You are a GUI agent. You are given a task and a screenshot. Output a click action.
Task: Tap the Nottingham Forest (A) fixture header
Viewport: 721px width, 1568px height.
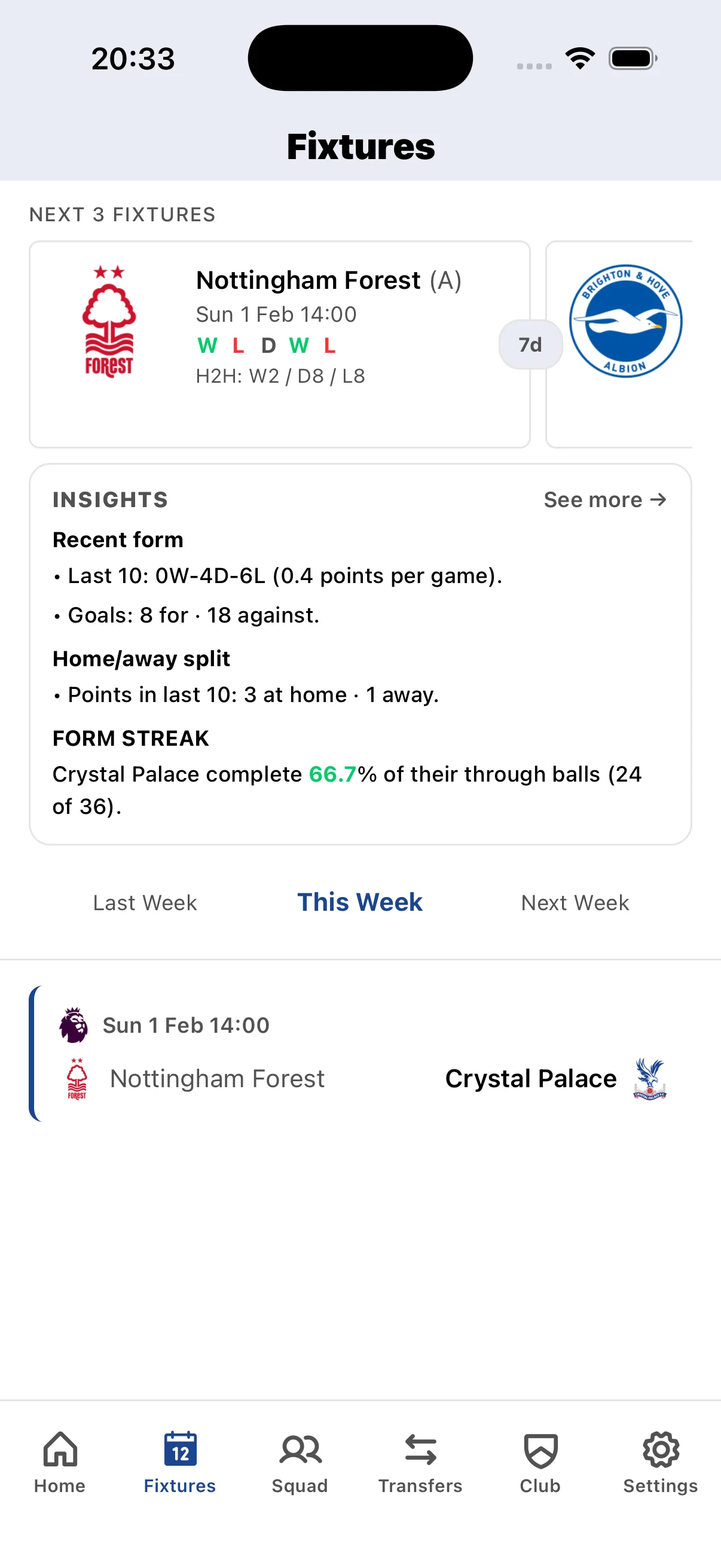coord(328,280)
